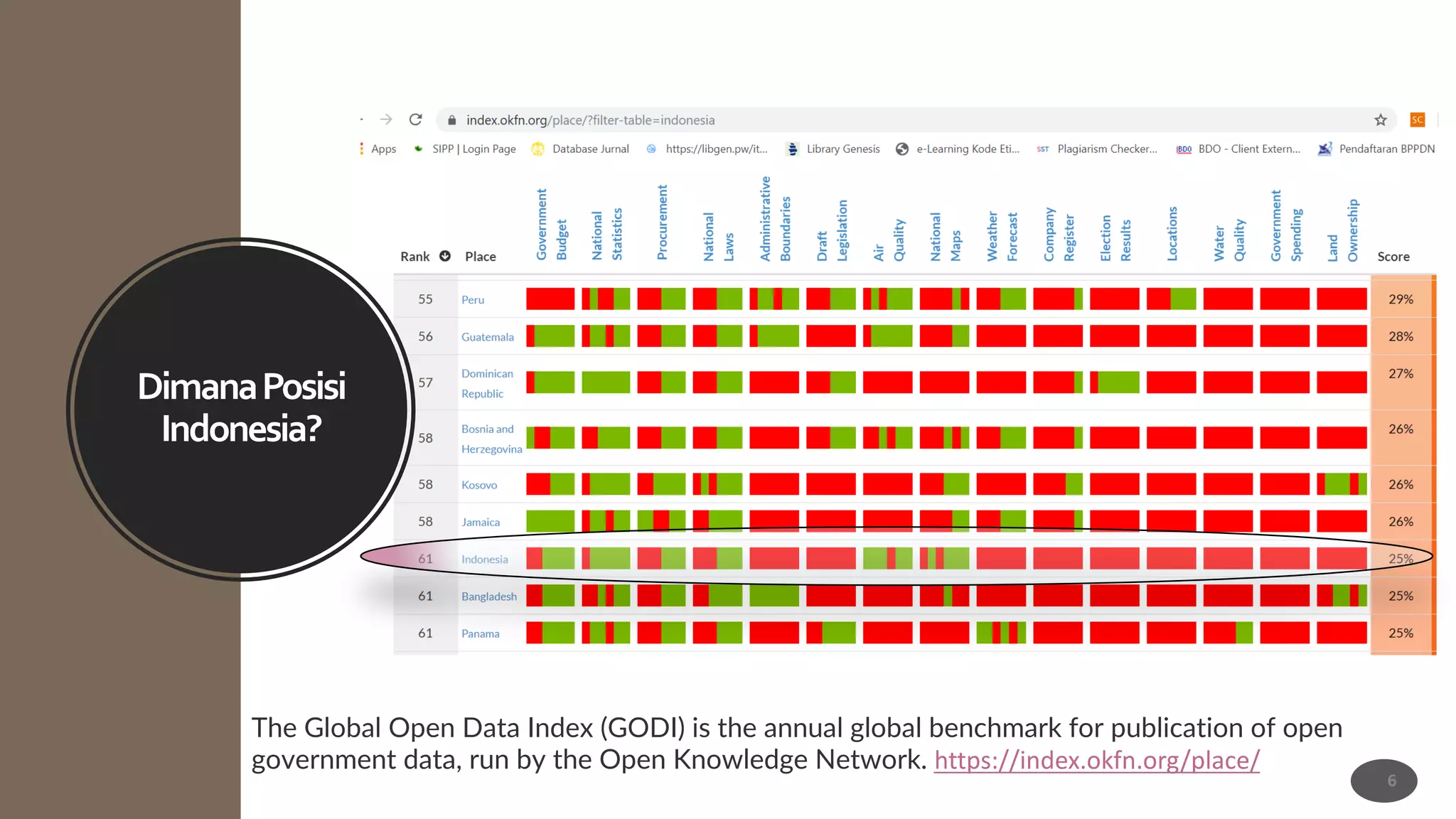
Task: Open the Bangladesh country link
Action: point(489,596)
